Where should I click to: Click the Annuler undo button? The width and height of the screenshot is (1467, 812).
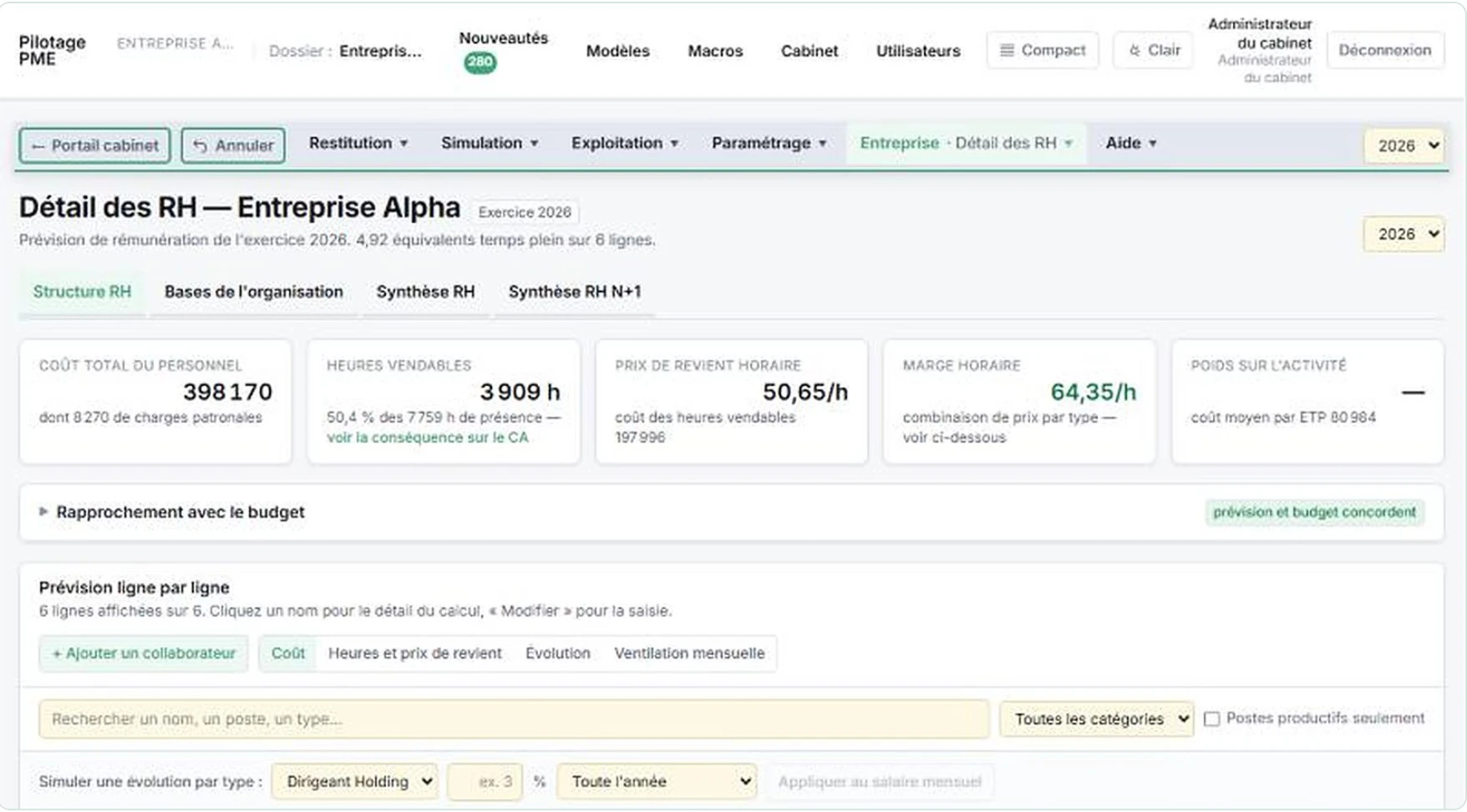pyautogui.click(x=233, y=145)
